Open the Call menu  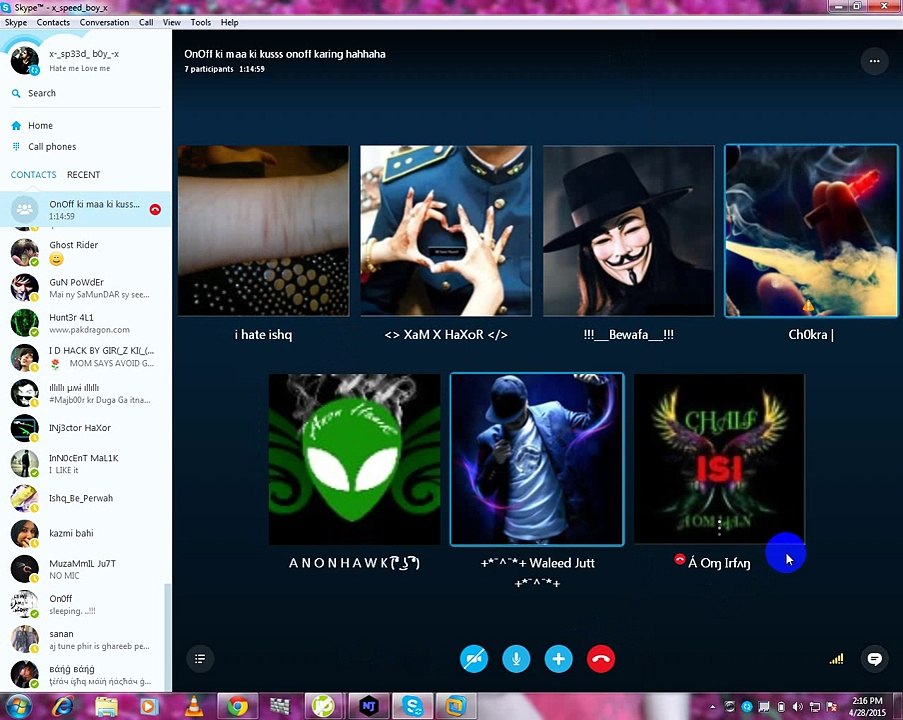[146, 22]
